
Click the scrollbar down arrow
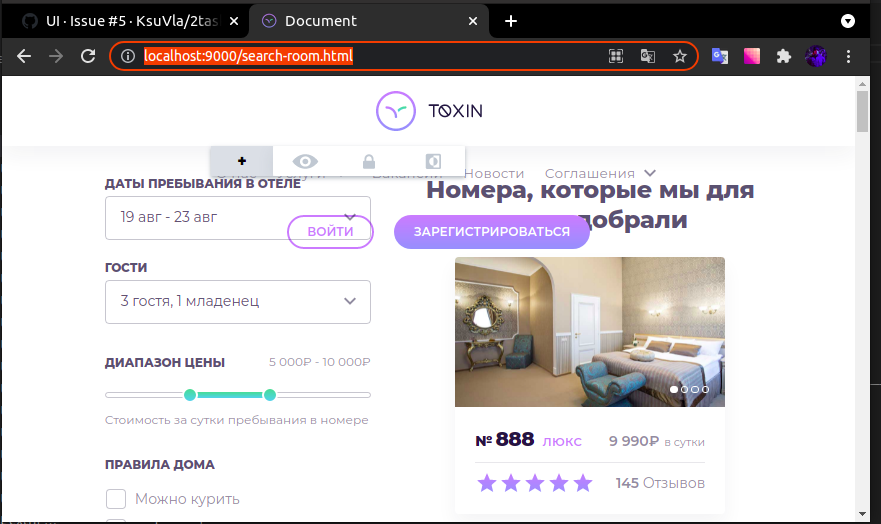coord(862,514)
